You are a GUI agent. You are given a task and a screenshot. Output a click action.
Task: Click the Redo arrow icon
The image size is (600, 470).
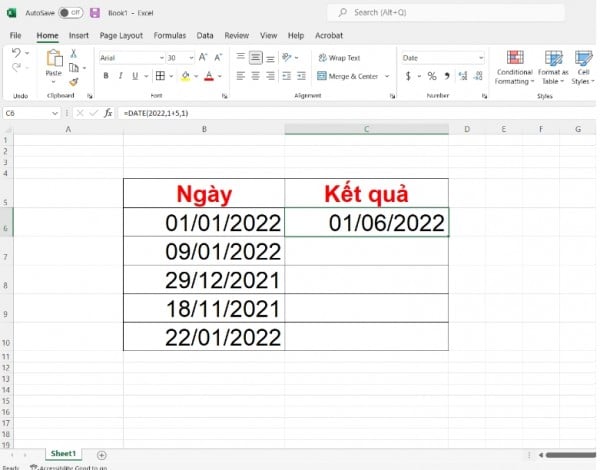(x=16, y=67)
